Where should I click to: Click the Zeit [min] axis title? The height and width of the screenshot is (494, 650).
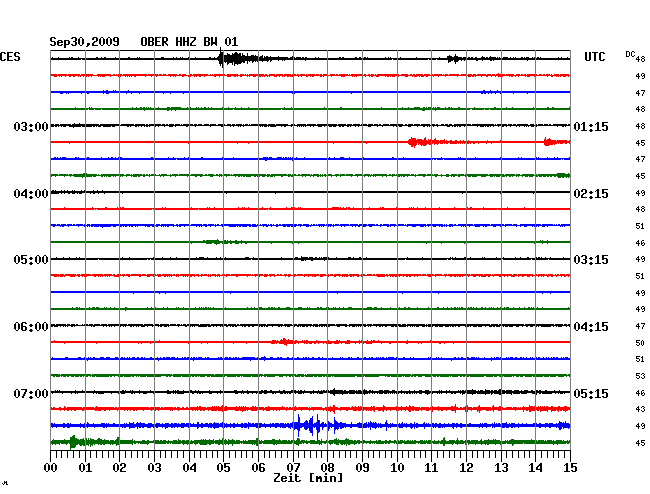[308, 478]
